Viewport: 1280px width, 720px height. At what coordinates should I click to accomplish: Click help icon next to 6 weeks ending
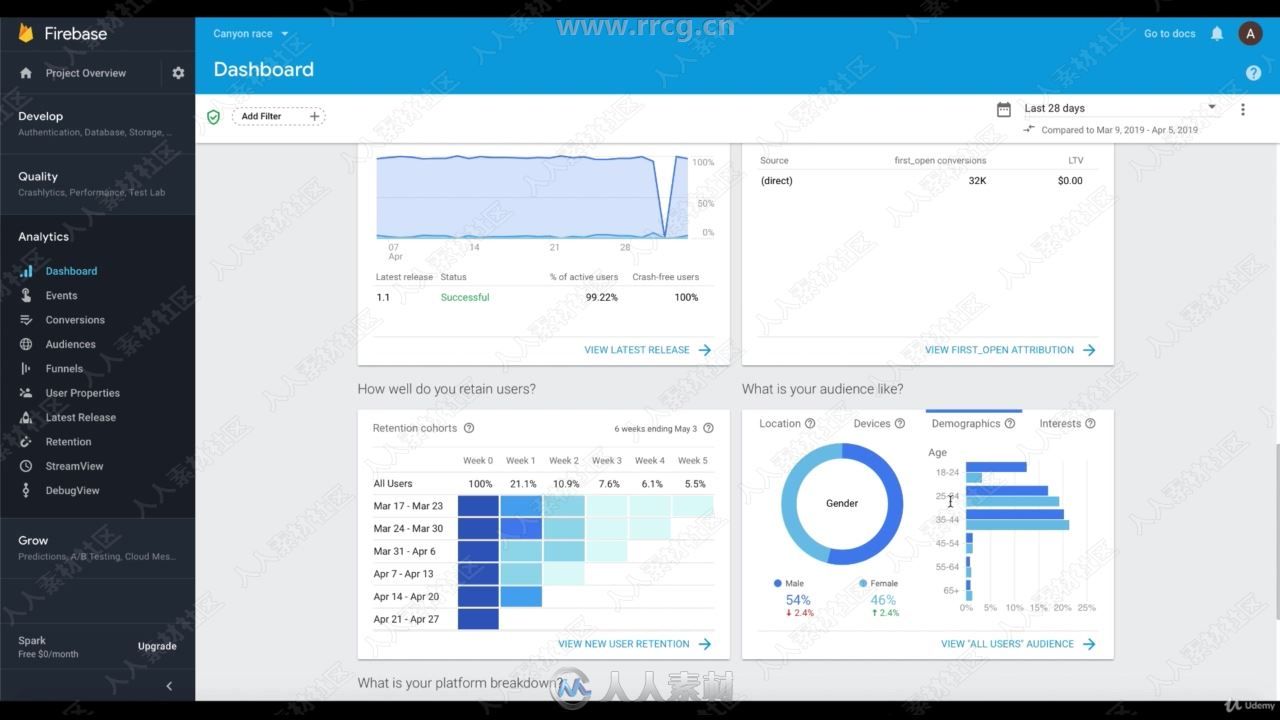[708, 428]
